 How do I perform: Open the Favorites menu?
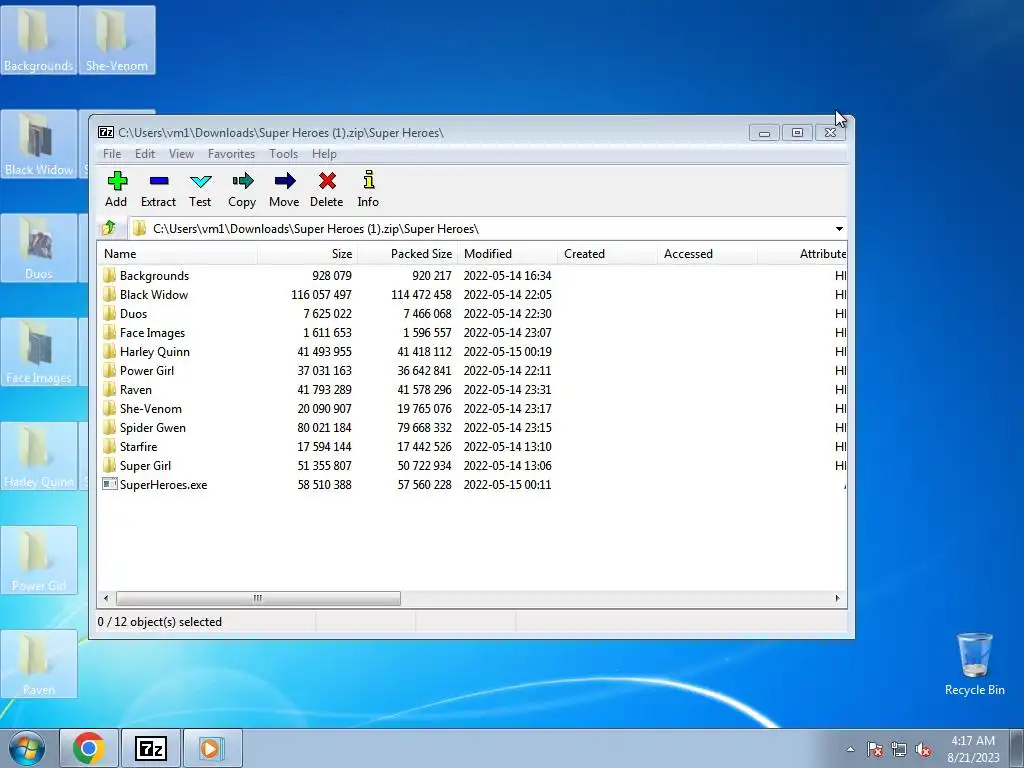point(231,153)
